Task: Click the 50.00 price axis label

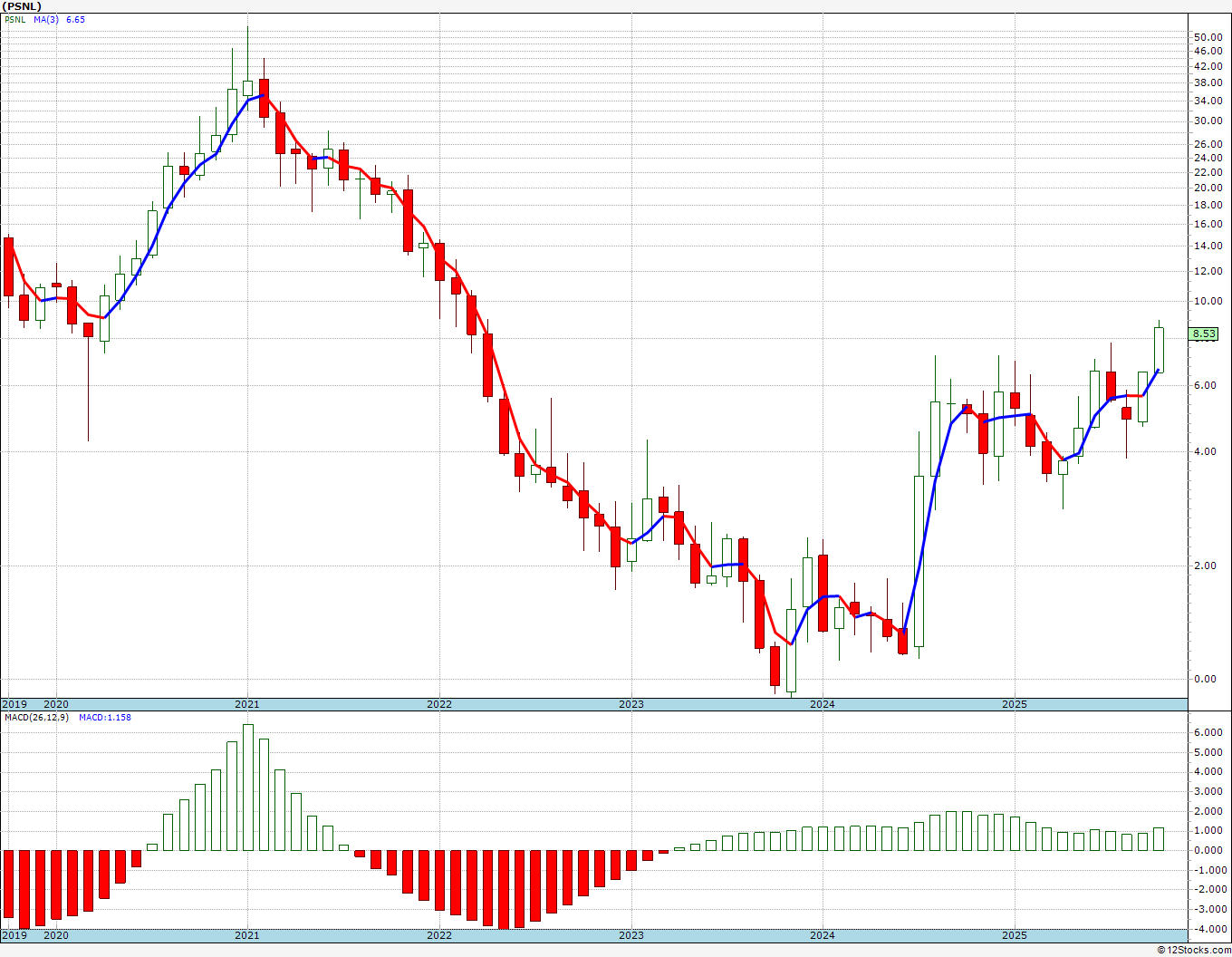Action: click(x=1208, y=37)
